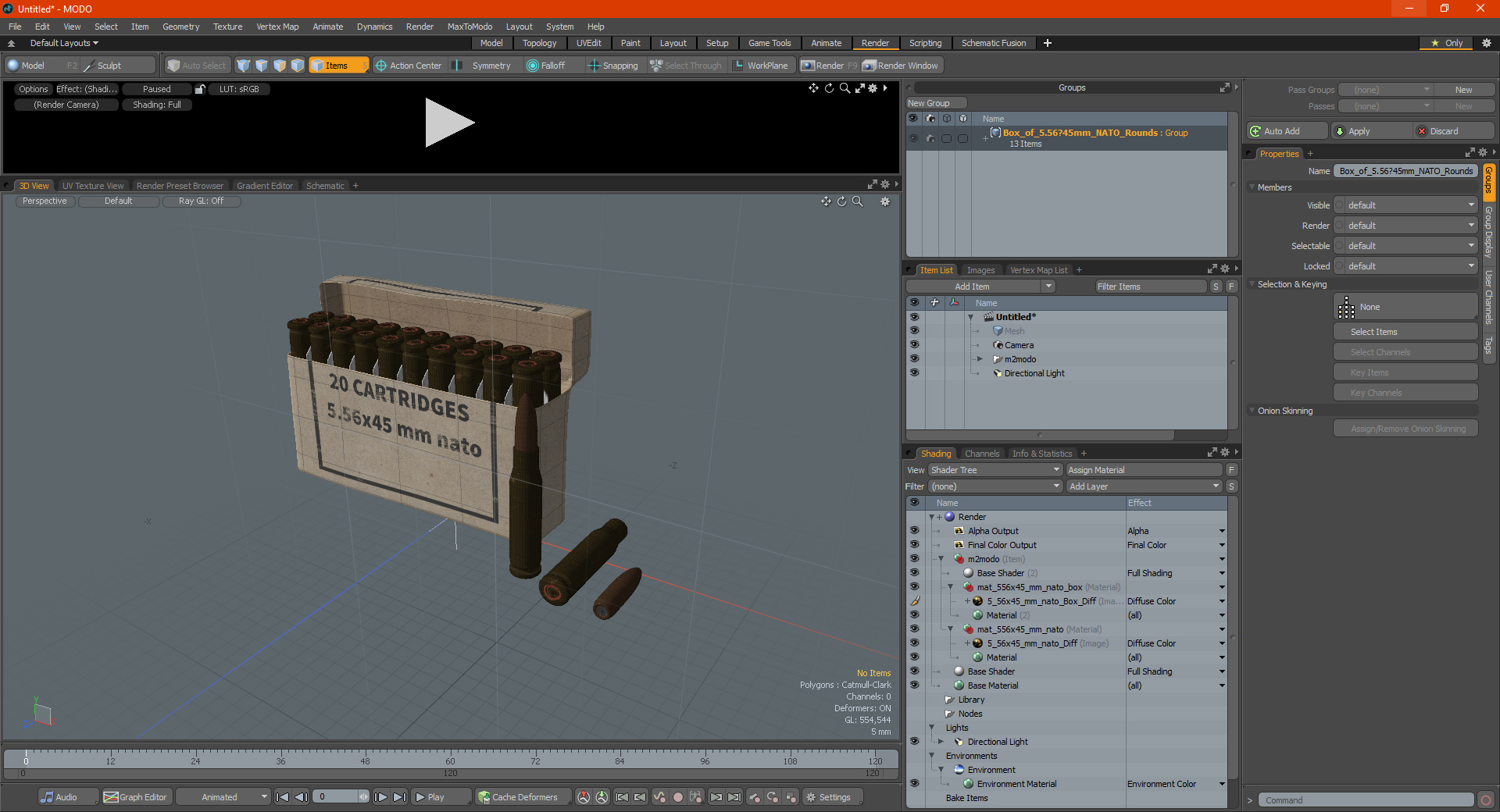Click the Render F9 button
This screenshot has height=812, width=1500.
click(x=829, y=66)
